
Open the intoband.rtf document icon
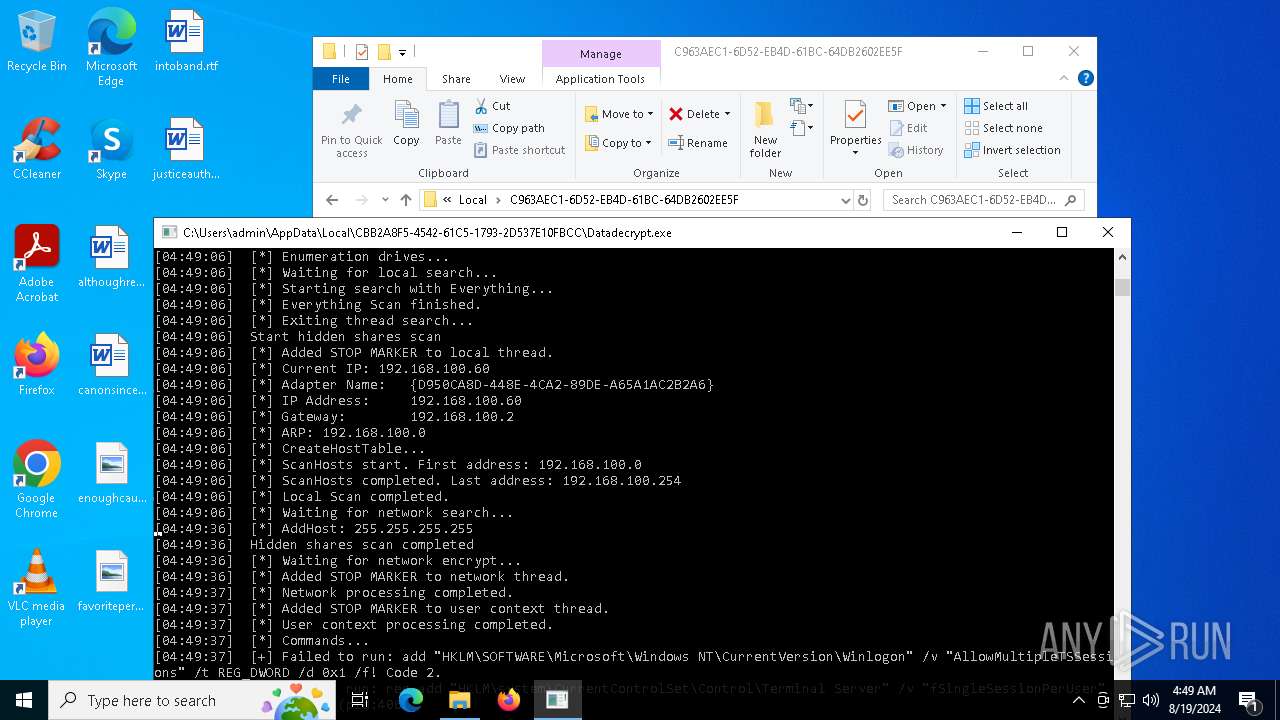(x=185, y=42)
